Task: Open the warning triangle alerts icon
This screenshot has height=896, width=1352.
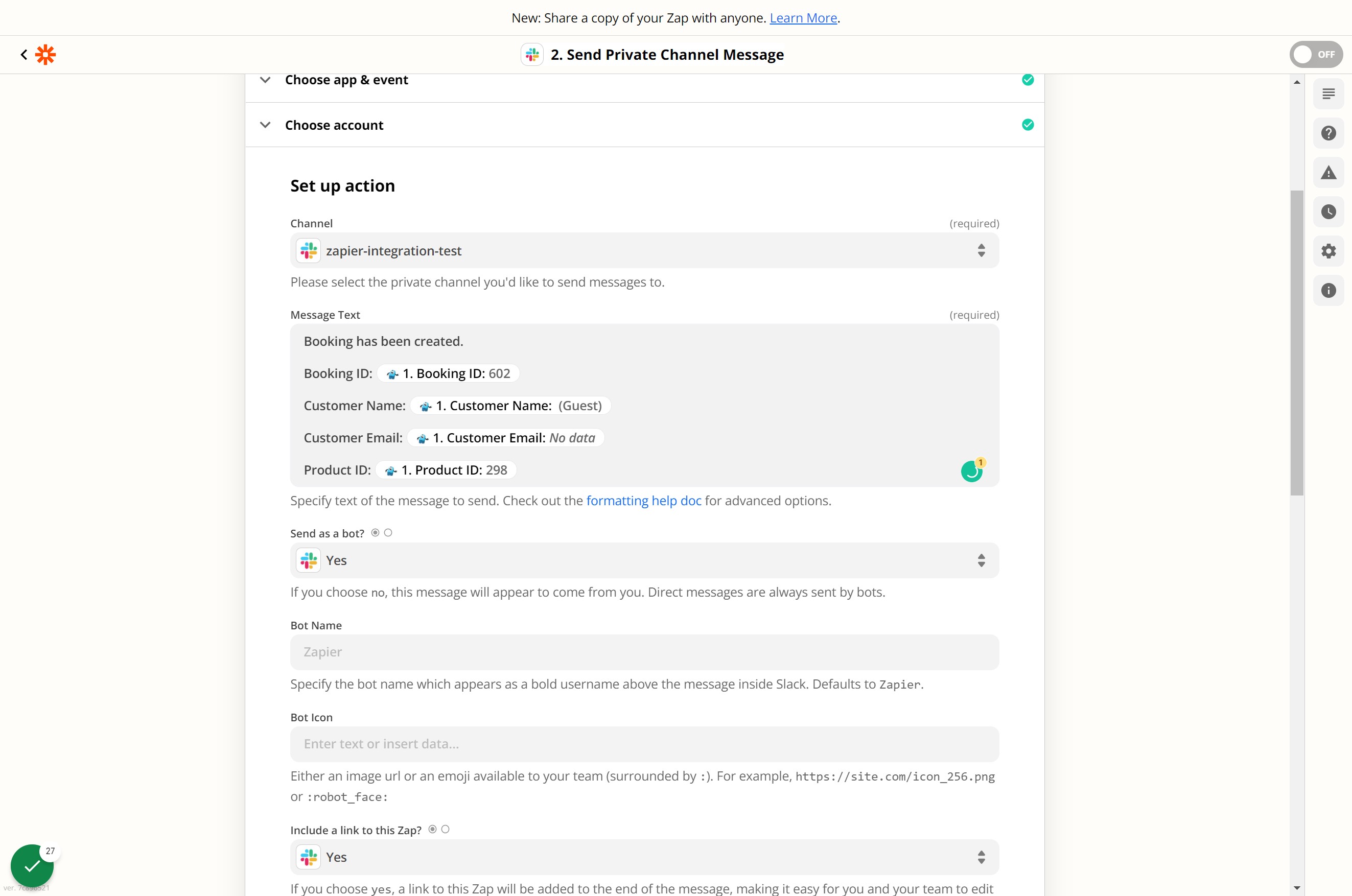Action: tap(1328, 173)
